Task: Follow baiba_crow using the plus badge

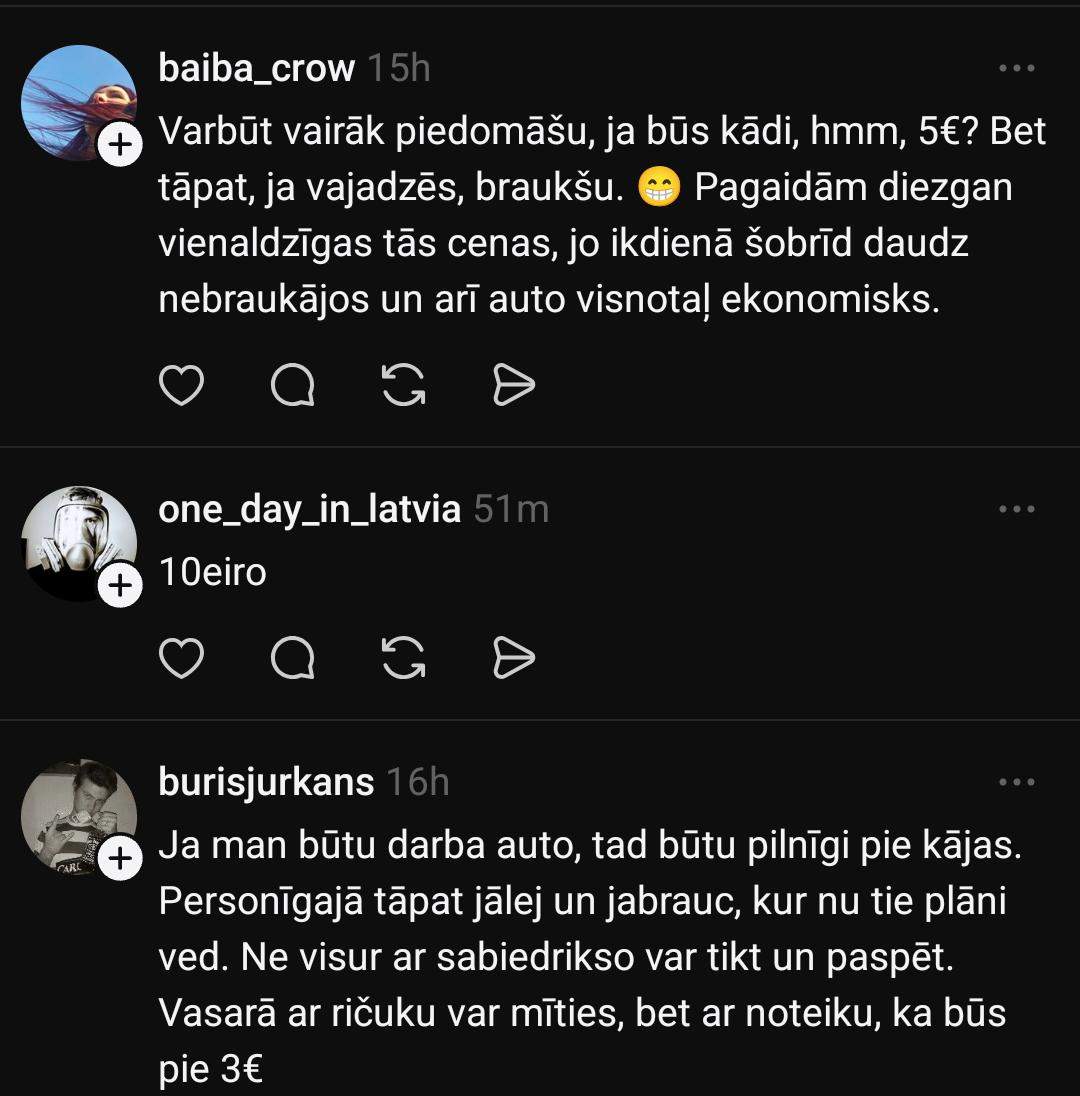Action: tap(120, 146)
